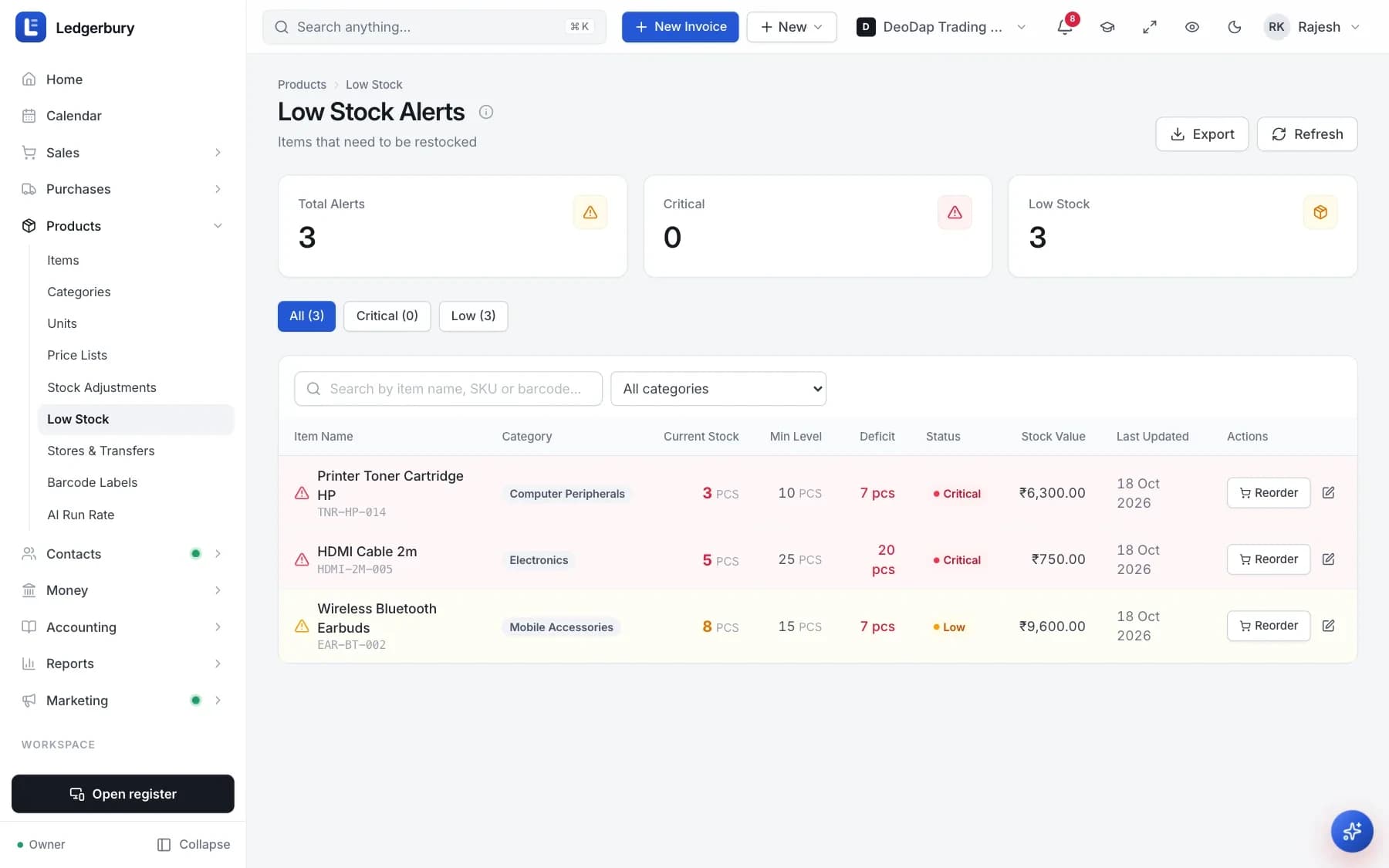Reorder Wireless Bluetooth Earbuds
This screenshot has height=868, width=1389.
(x=1269, y=626)
